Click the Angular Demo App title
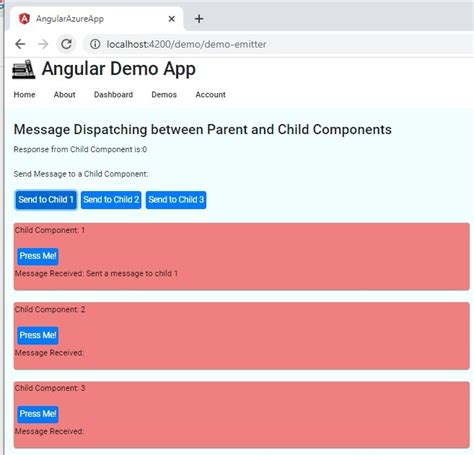 pyautogui.click(x=119, y=69)
